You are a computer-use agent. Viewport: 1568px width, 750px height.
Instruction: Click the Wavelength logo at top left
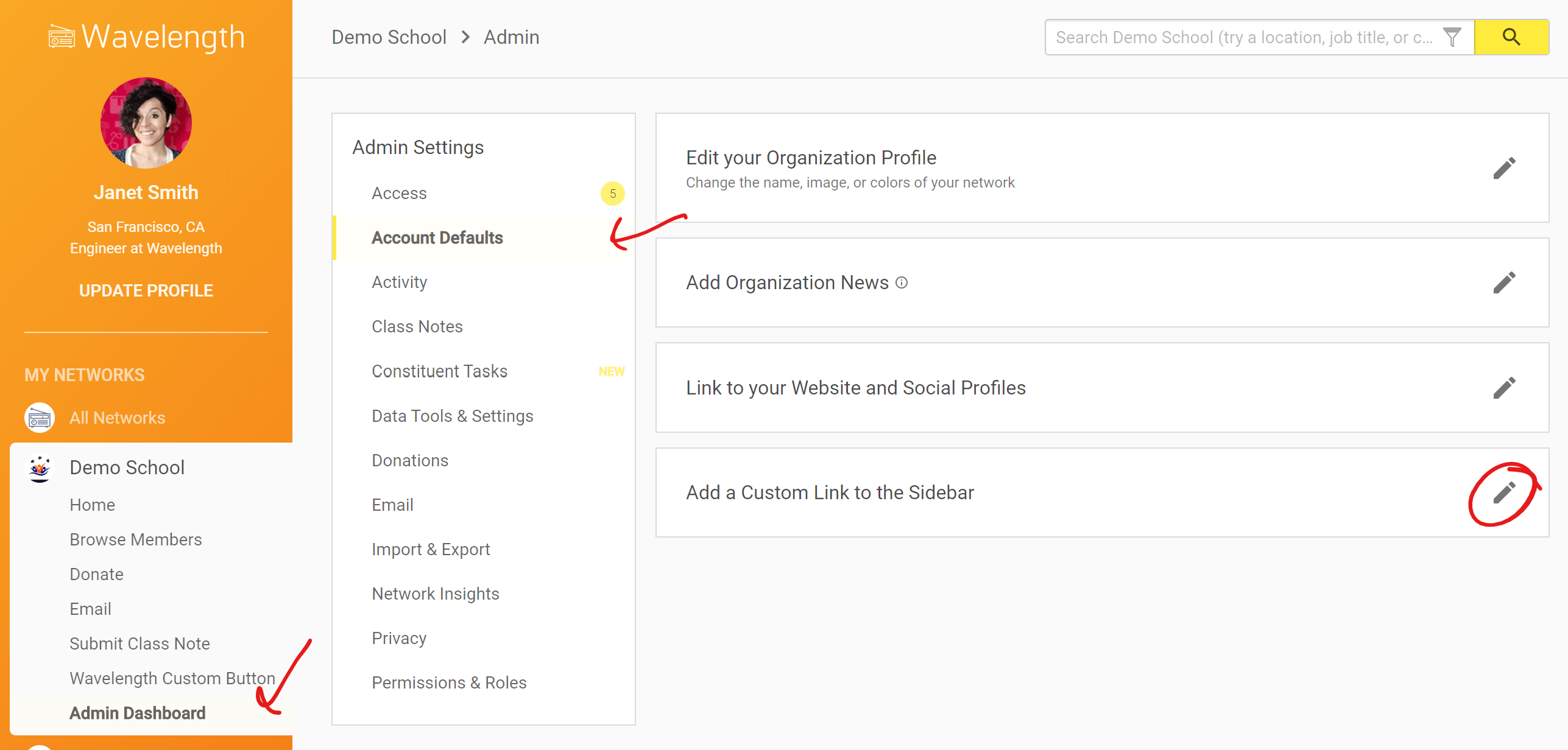click(x=146, y=37)
